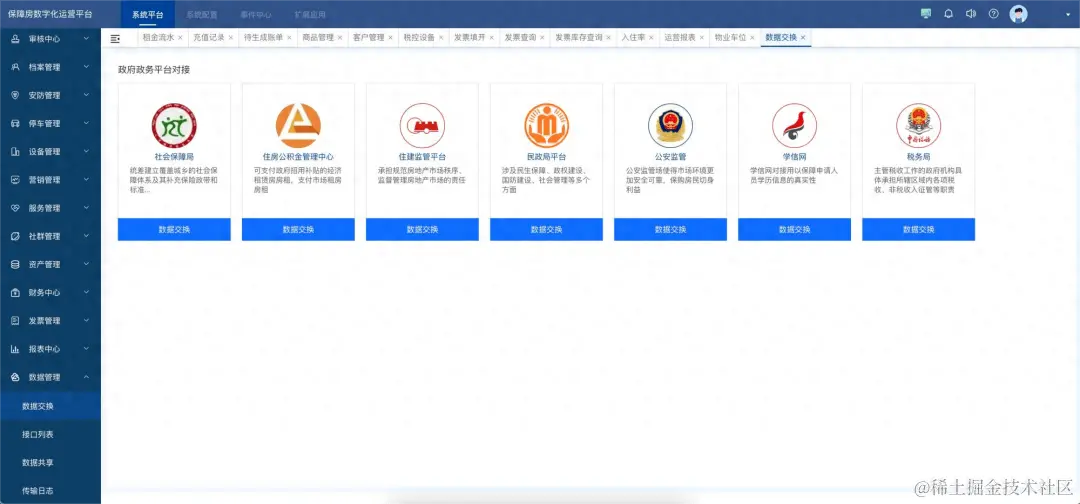Expand the 审核中心 chevron
This screenshot has width=1080, height=504.
[x=86, y=39]
